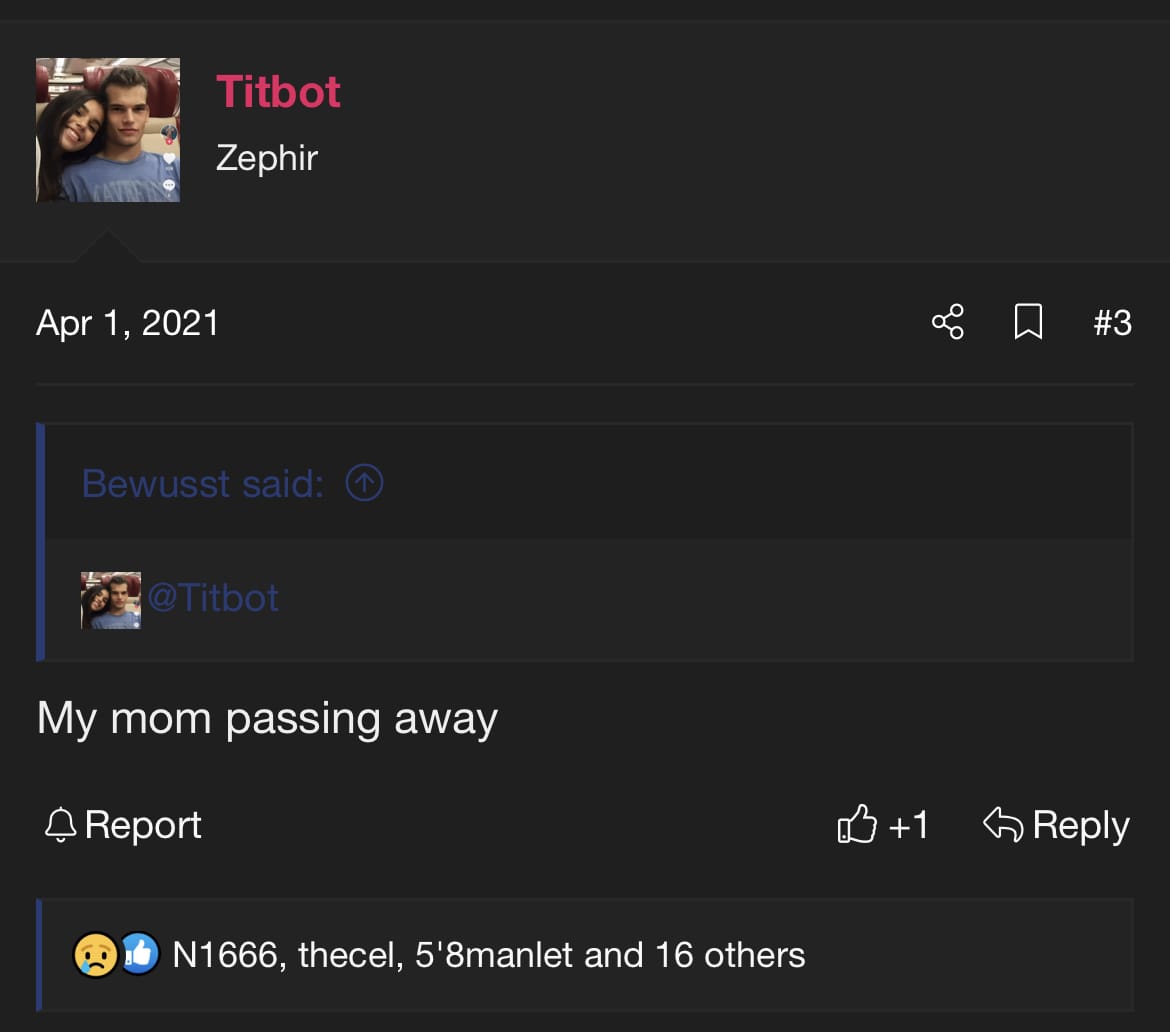Image resolution: width=1170 pixels, height=1032 pixels.
Task: Click the Apr 1, 2021 timestamp
Action: 127,323
